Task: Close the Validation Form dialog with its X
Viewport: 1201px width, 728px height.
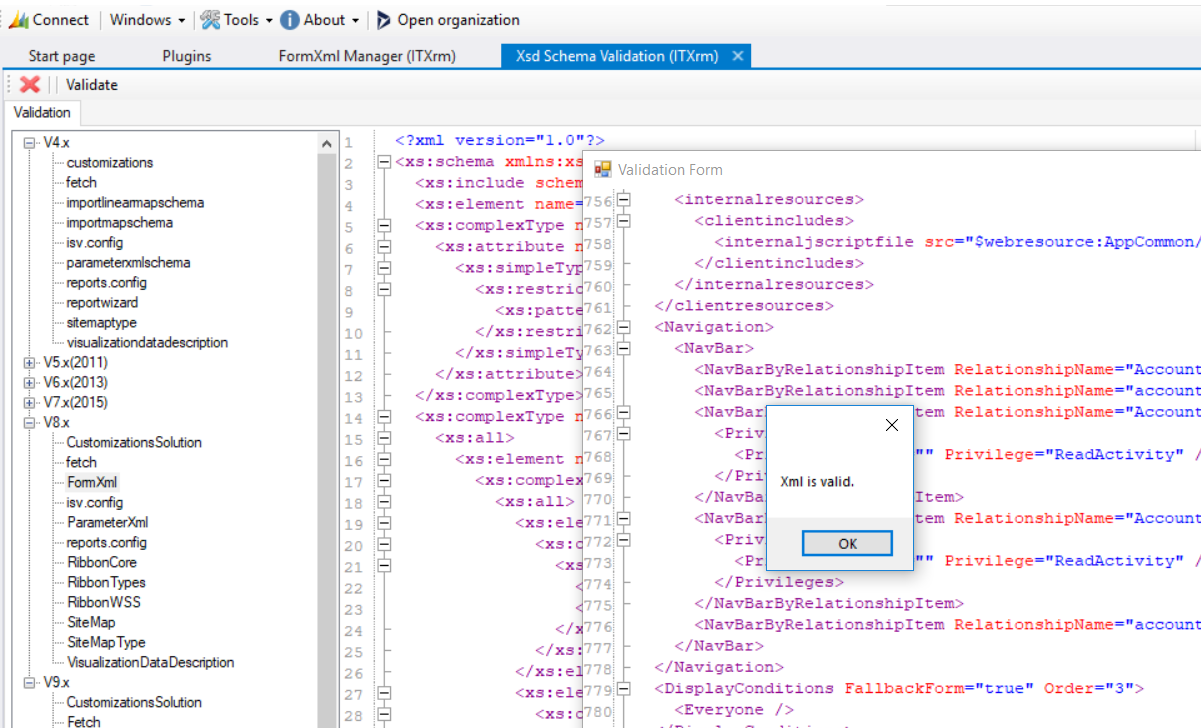Action: 891,424
